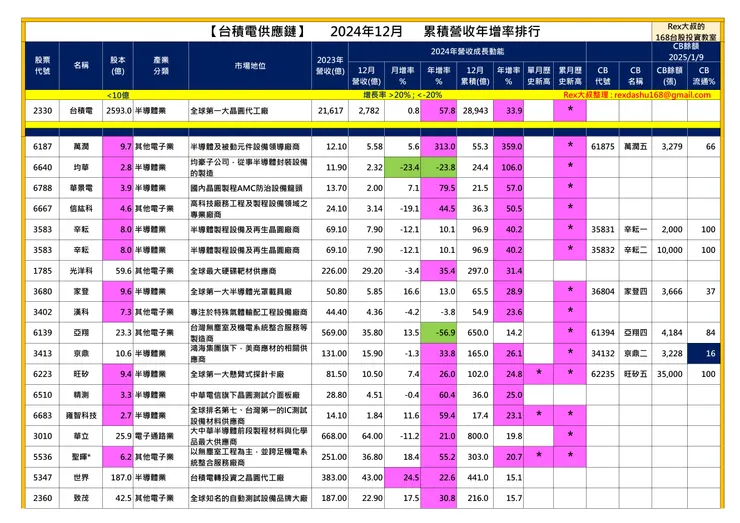Click the 聖暉* name cell

(81, 456)
